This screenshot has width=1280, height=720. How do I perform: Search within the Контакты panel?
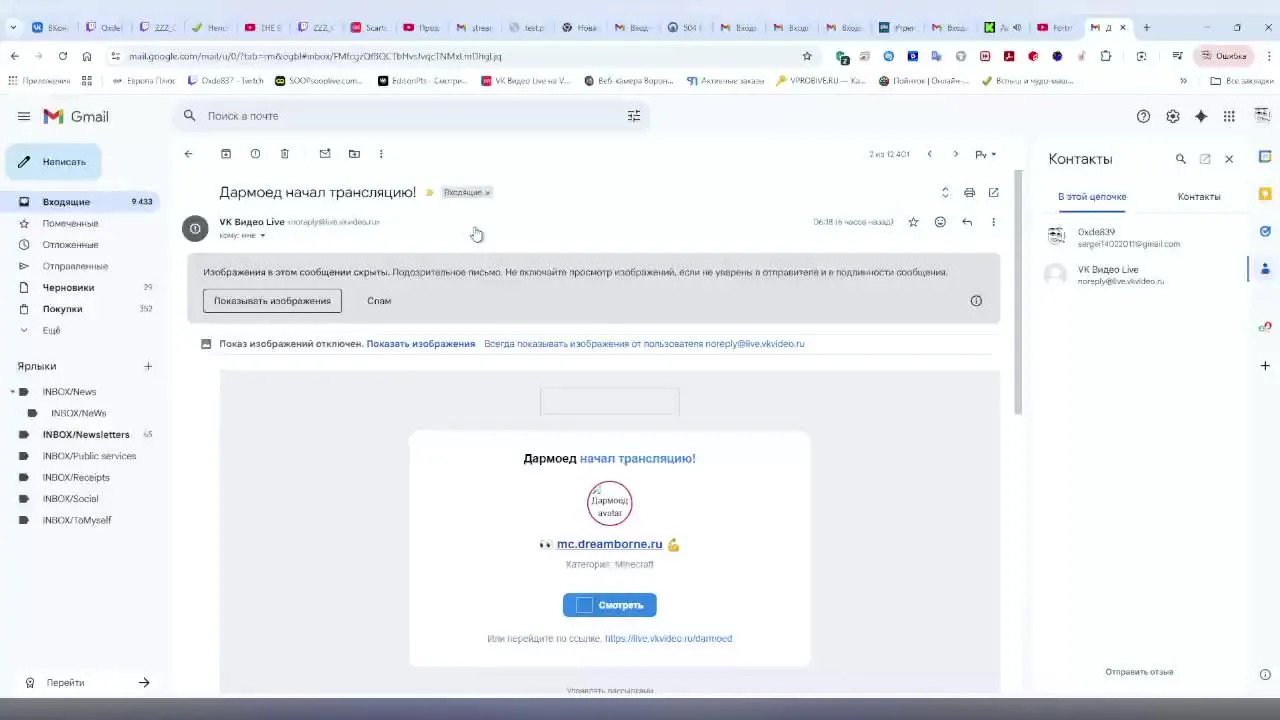(x=1181, y=159)
